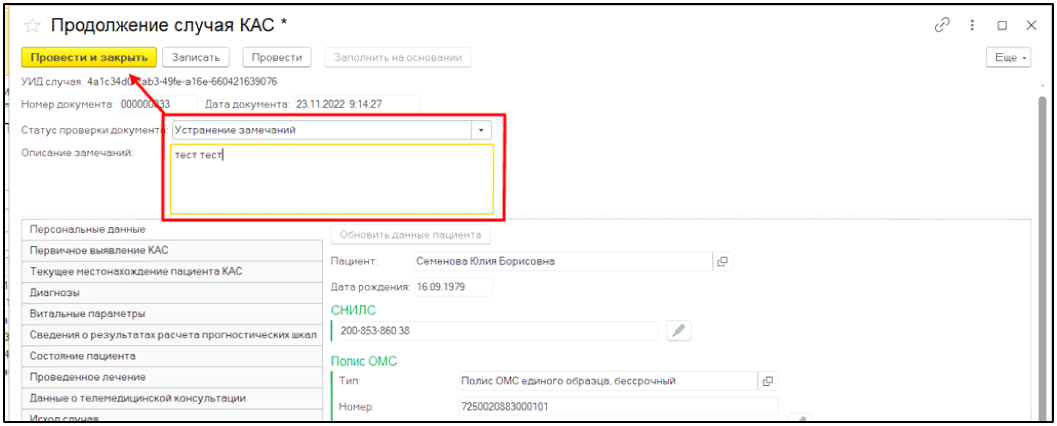
Task: Click the copy link chain icon
Action: pyautogui.click(x=941, y=26)
